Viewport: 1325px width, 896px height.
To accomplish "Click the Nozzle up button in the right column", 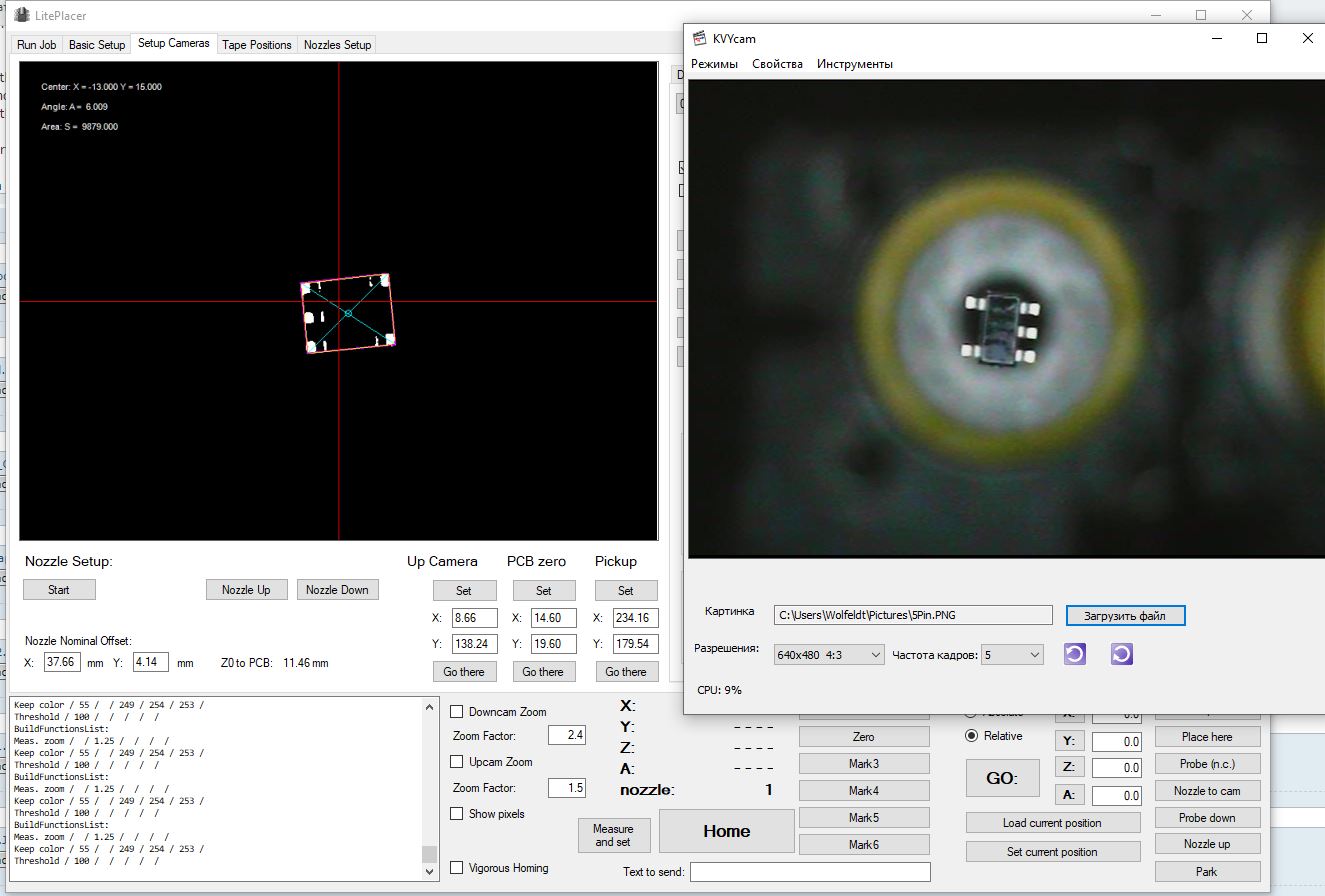I will (x=1207, y=844).
